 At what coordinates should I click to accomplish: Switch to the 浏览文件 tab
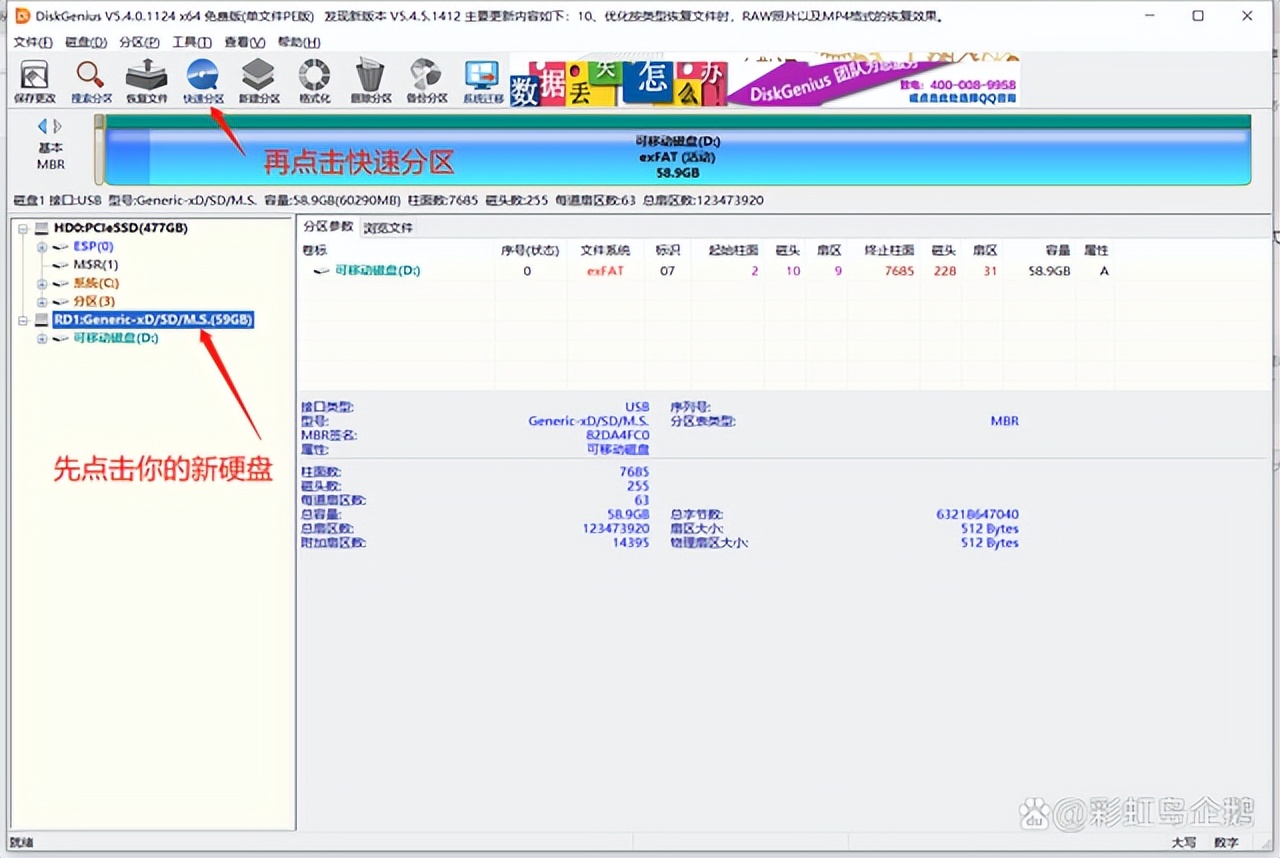click(x=388, y=226)
